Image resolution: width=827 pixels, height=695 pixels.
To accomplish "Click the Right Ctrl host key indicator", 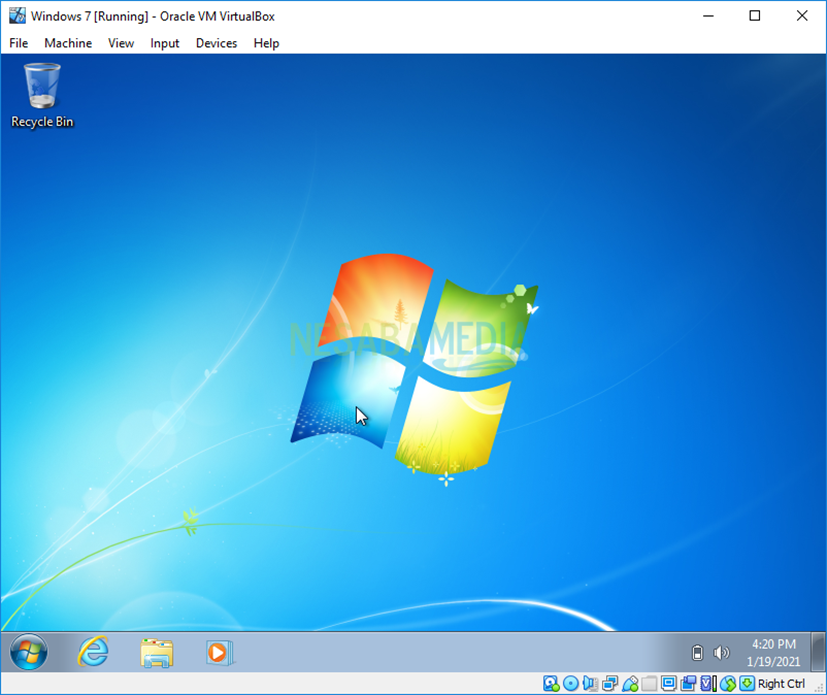I will [x=781, y=684].
